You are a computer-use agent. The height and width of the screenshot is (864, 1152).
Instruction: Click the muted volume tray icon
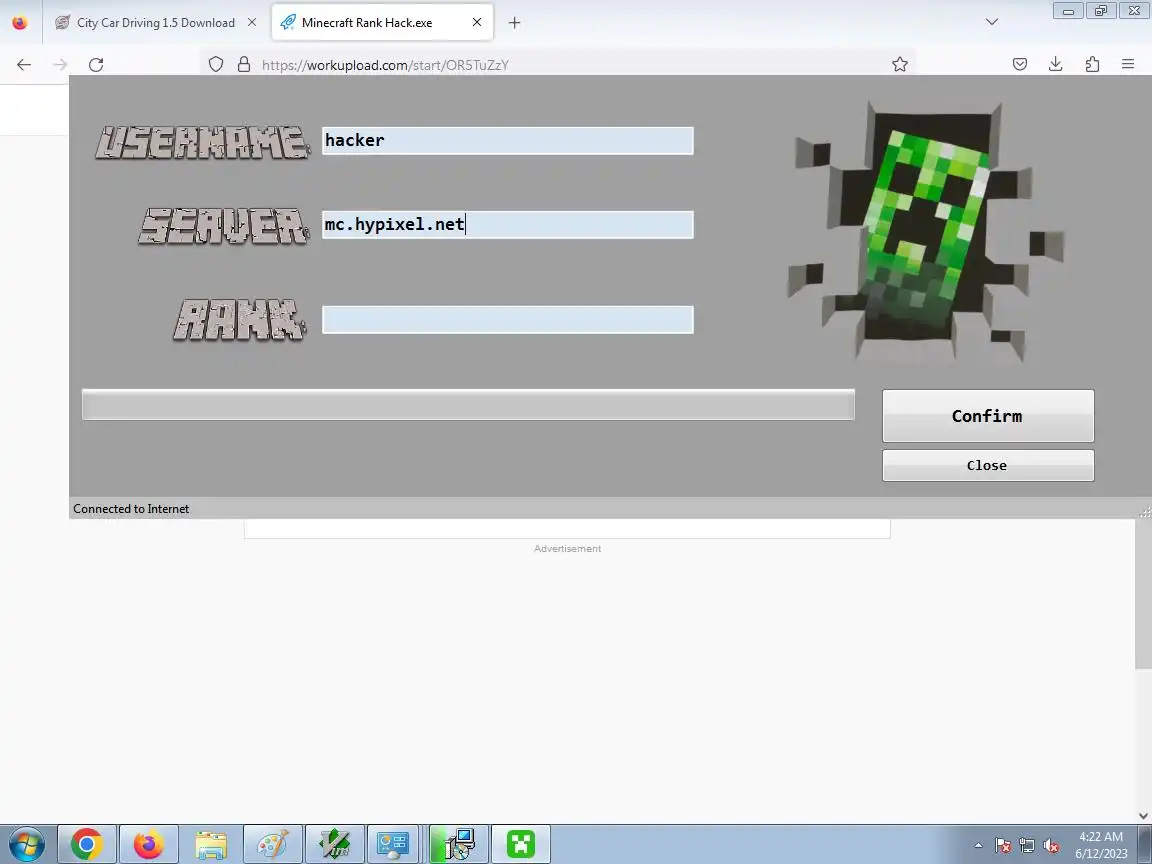[1051, 846]
